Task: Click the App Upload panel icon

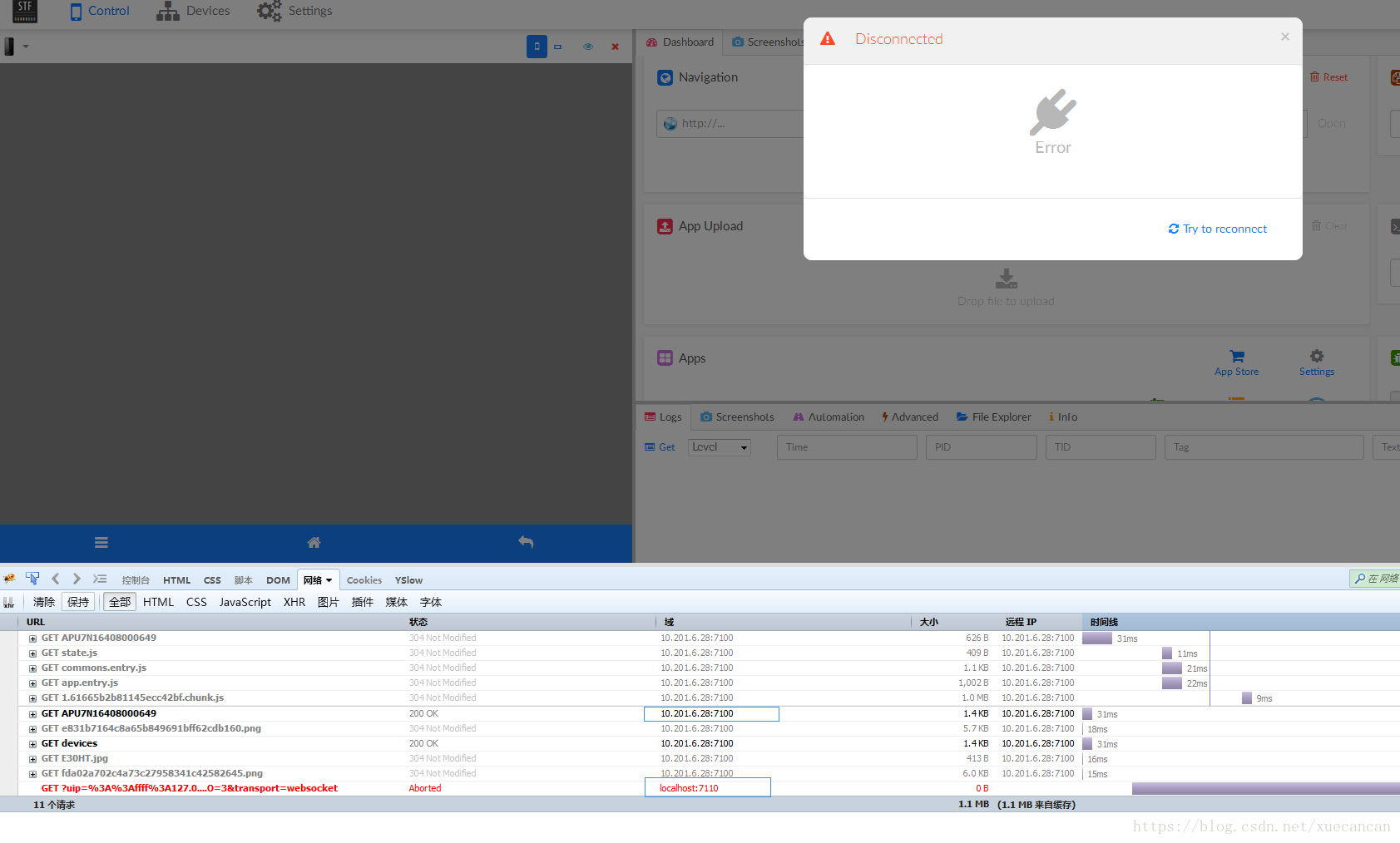Action: tap(665, 226)
